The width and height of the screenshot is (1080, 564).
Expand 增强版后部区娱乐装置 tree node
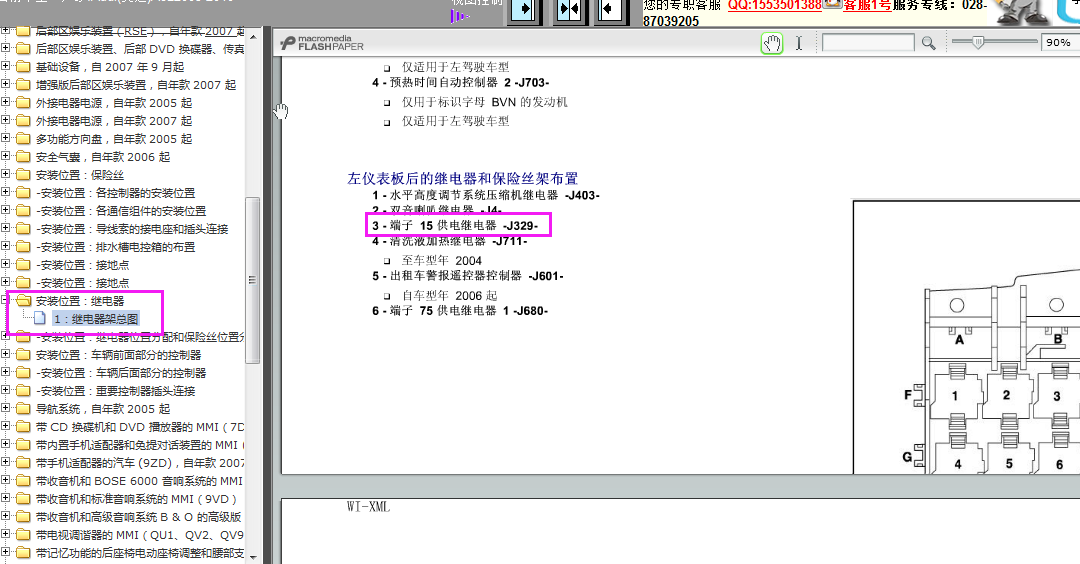[x=6, y=84]
